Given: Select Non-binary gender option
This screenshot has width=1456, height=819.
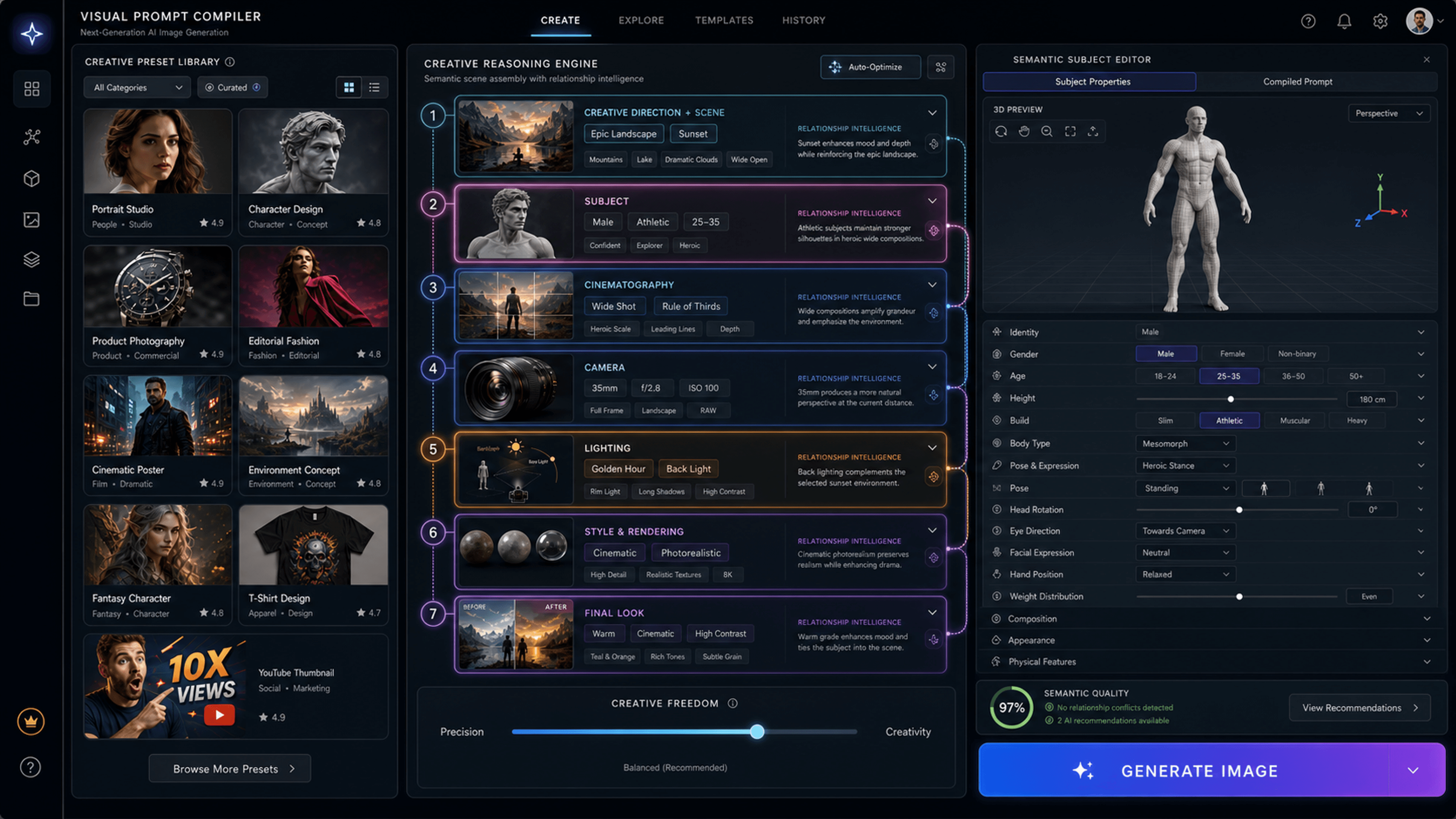Looking at the screenshot, I should (x=1297, y=354).
